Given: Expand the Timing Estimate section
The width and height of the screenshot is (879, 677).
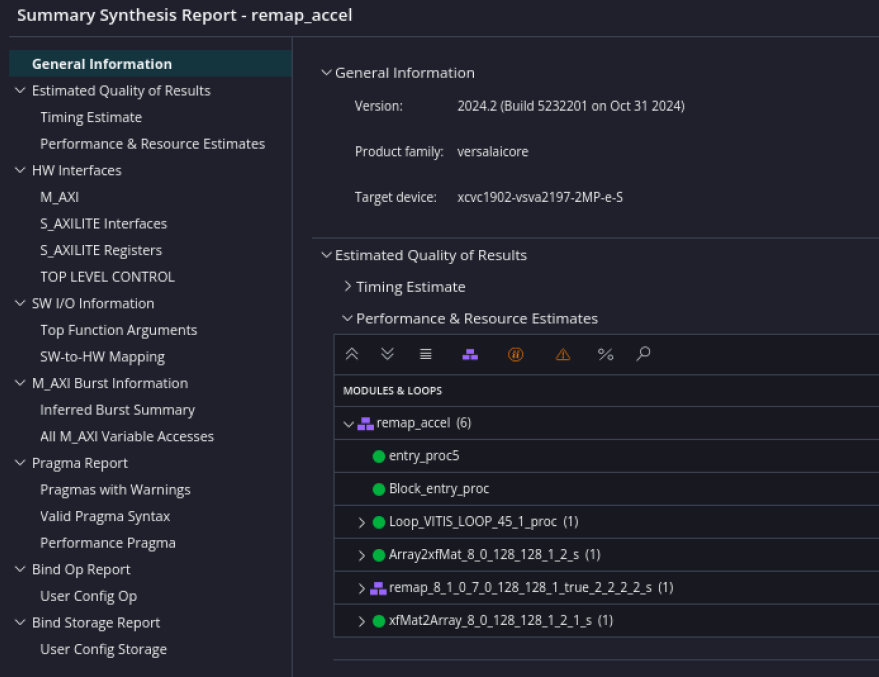Looking at the screenshot, I should [x=347, y=287].
